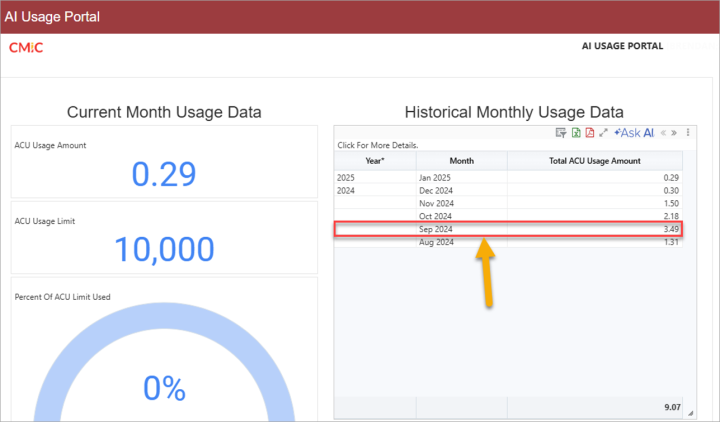The image size is (720, 422).
Task: Go to next page arrows
Action: 674,133
